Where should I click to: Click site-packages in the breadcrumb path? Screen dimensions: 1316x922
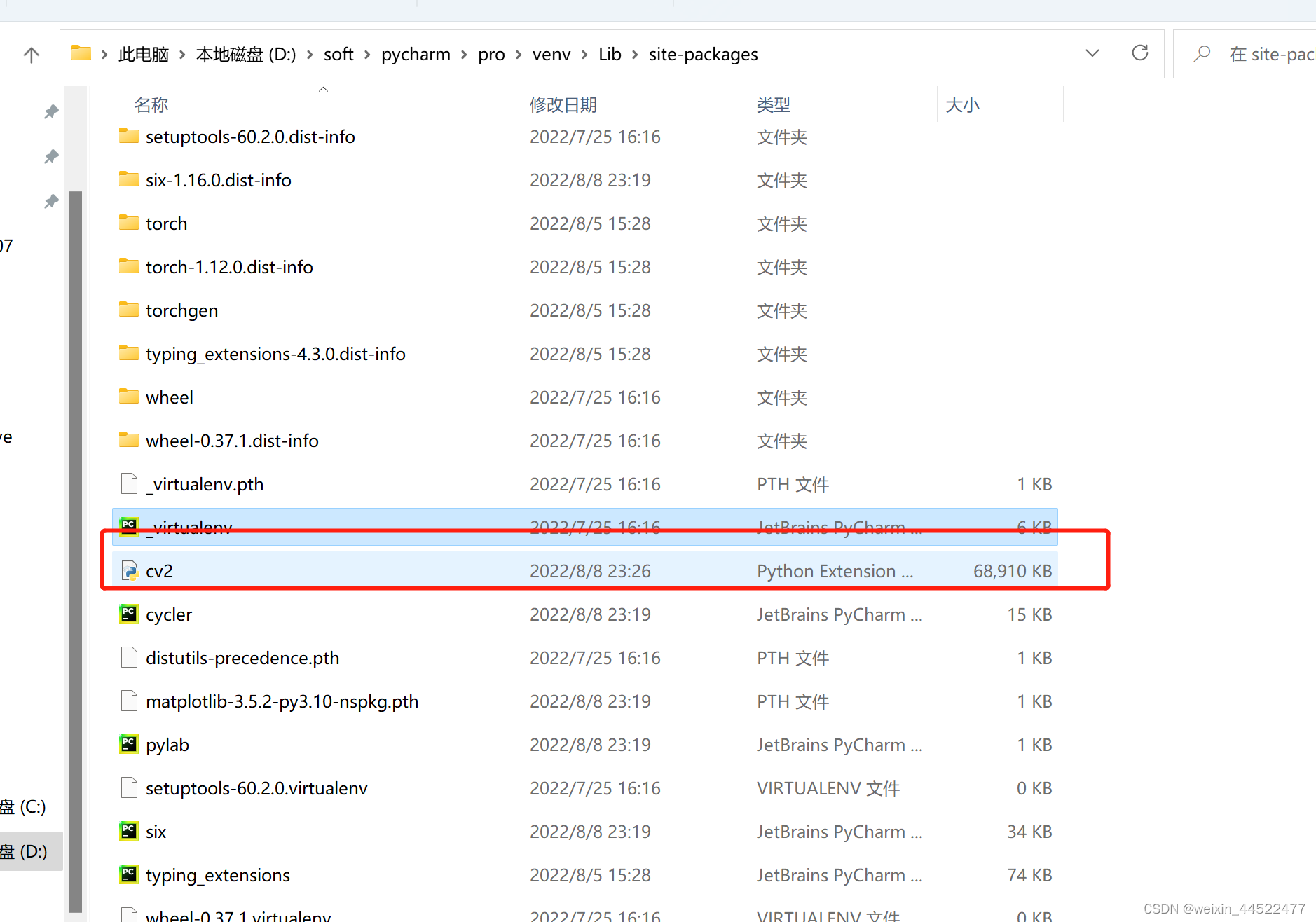[x=703, y=54]
